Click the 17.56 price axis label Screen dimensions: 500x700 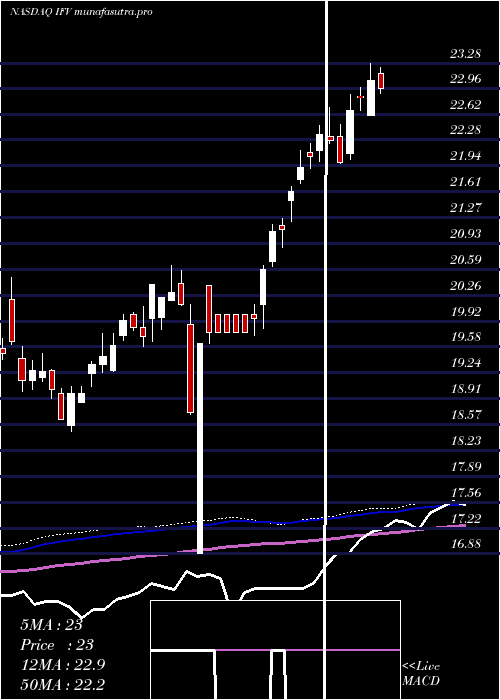click(465, 492)
